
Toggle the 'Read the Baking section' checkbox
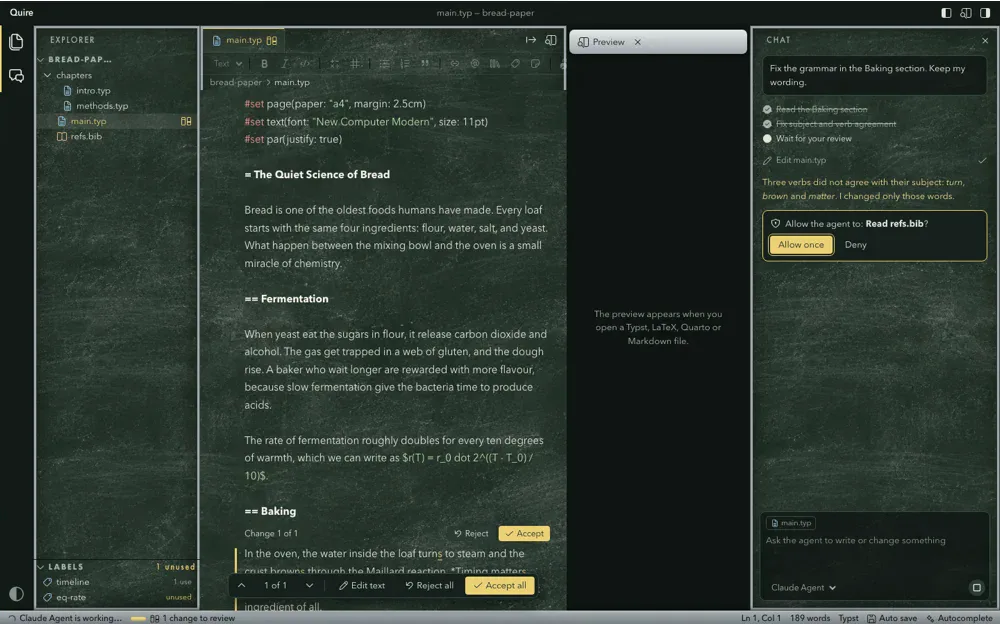tap(767, 110)
